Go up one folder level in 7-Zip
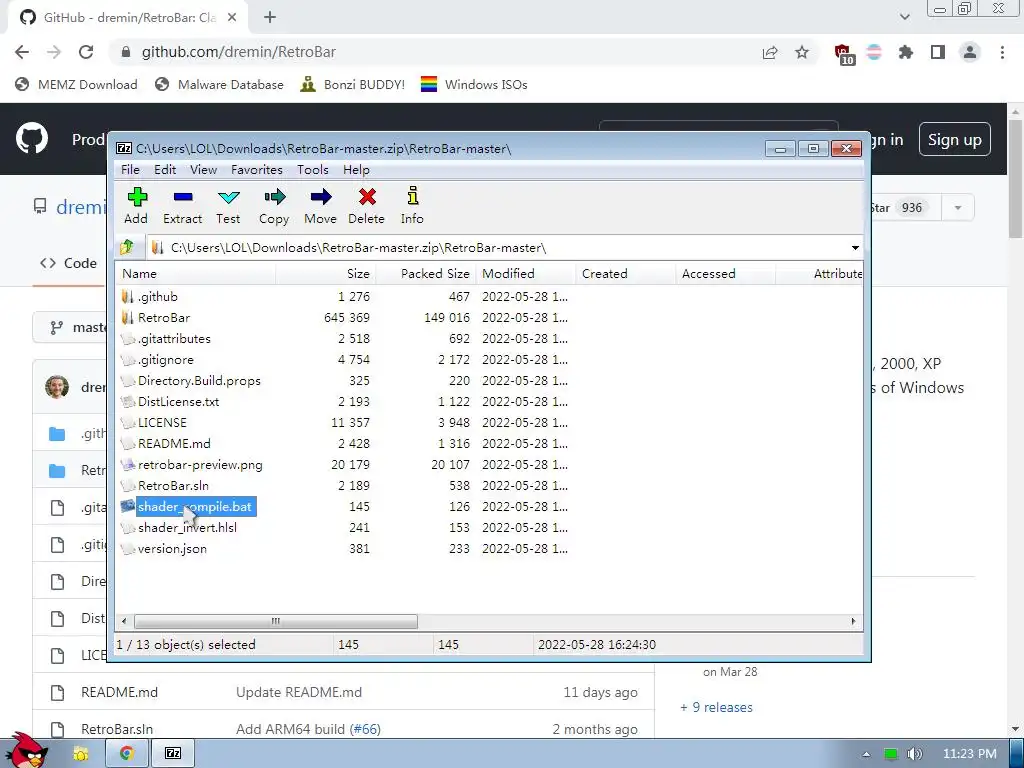The image size is (1024, 768). 127,248
